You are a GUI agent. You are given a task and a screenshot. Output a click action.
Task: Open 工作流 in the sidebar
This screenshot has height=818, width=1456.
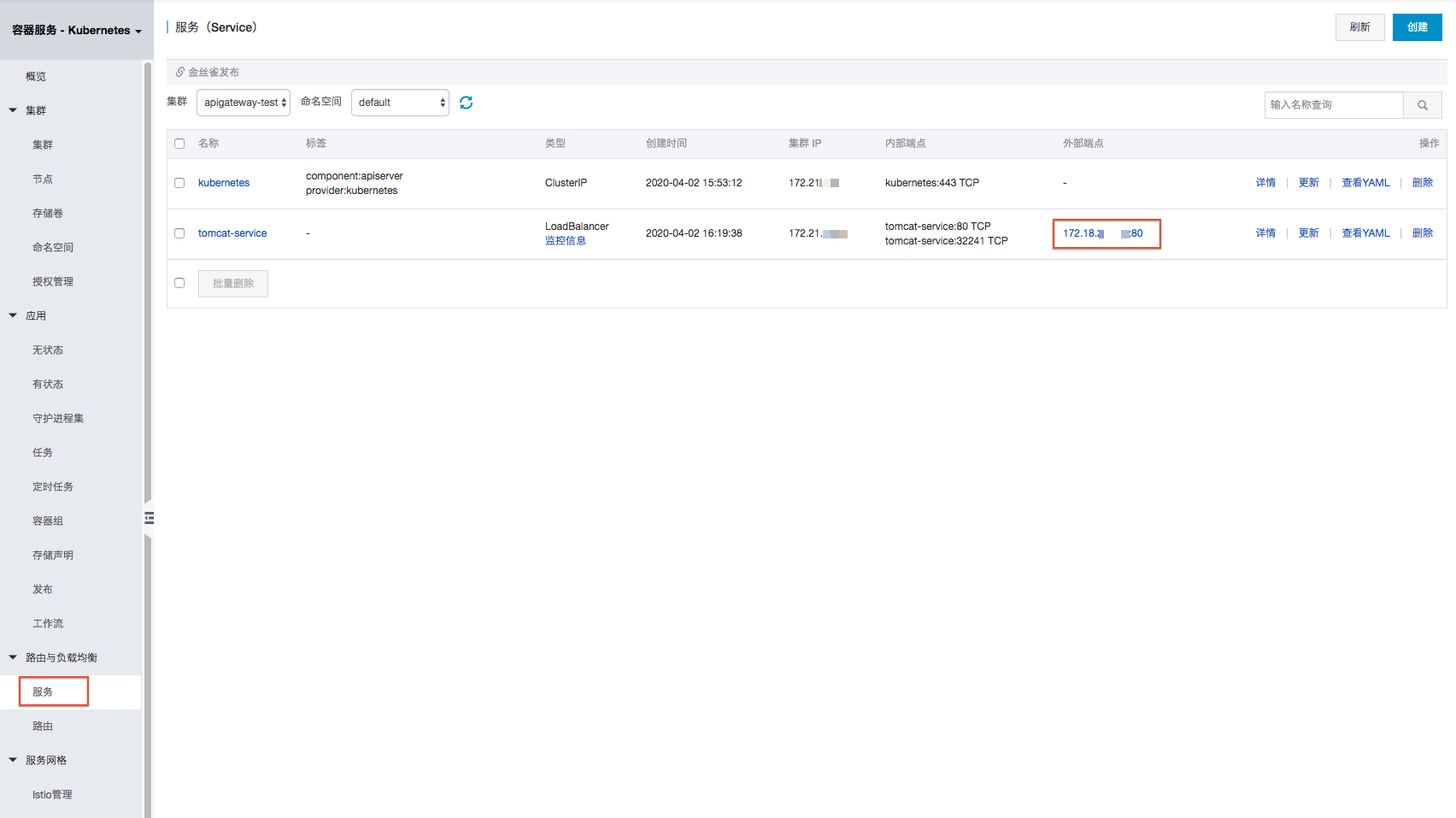tap(48, 623)
